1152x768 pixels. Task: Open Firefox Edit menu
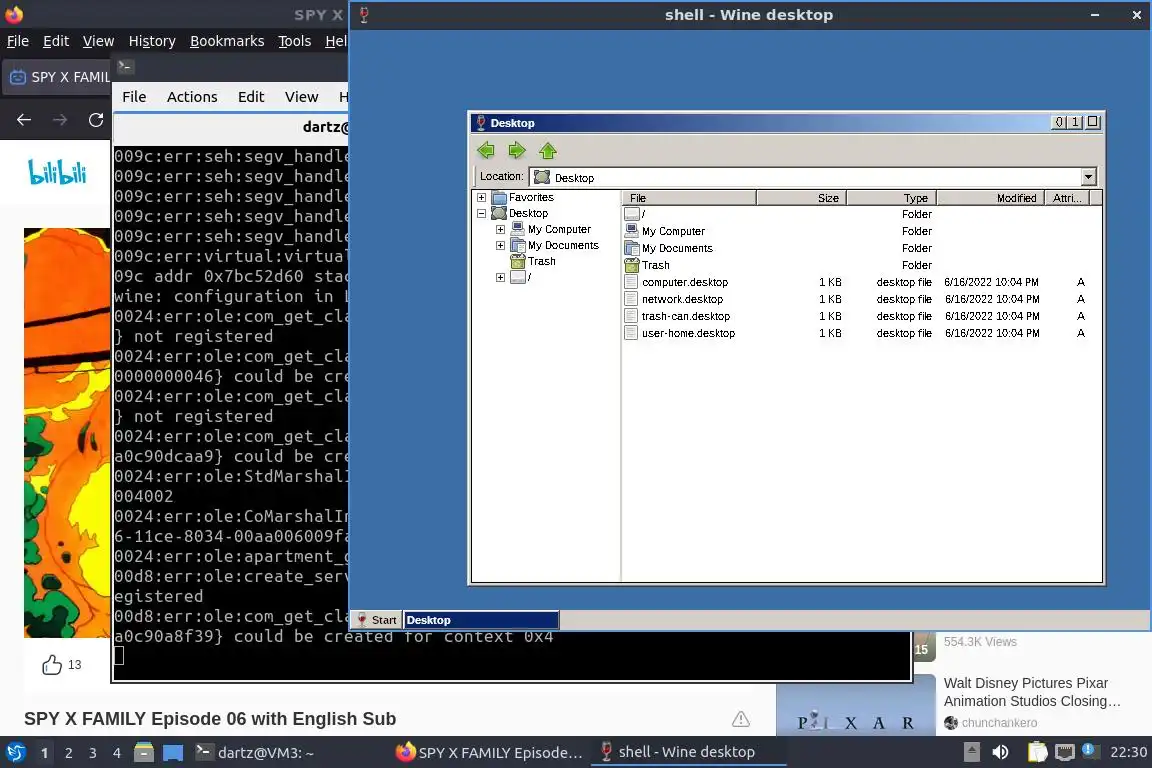click(x=56, y=41)
